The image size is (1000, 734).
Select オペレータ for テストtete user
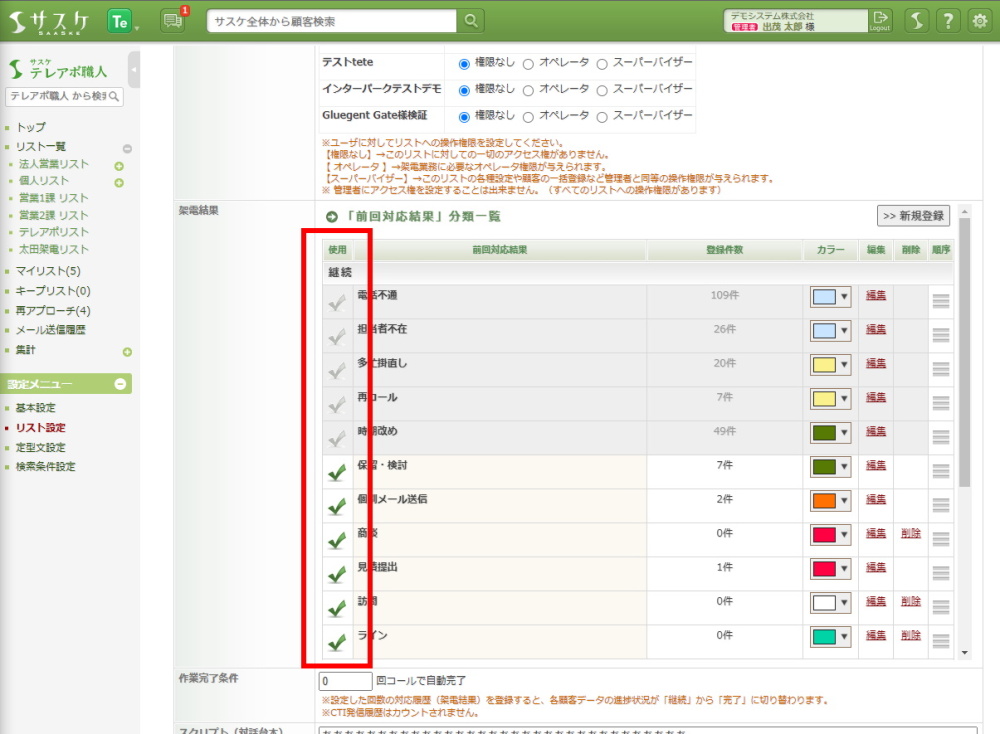pos(527,63)
